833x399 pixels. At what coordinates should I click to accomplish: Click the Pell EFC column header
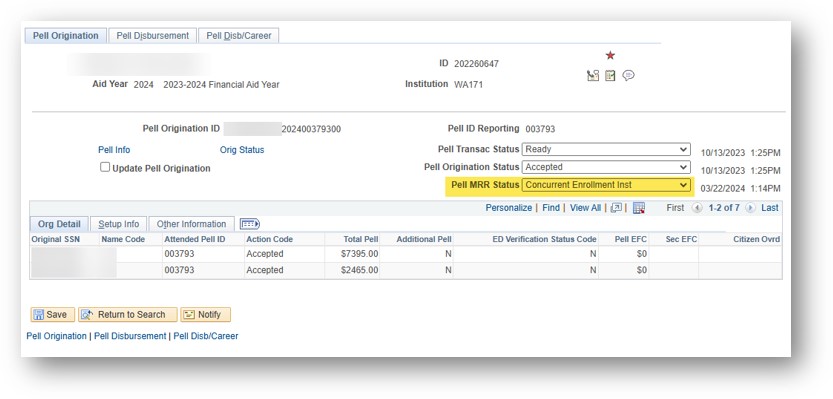(631, 239)
